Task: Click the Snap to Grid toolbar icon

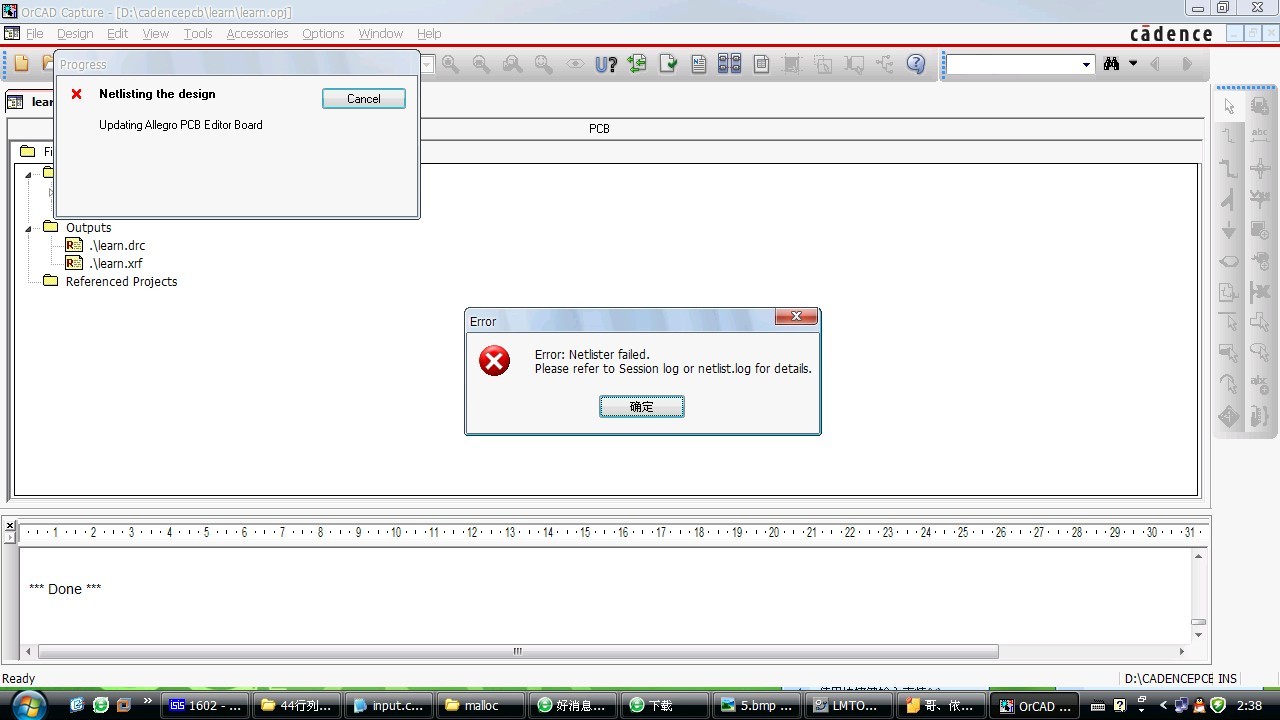Action: 792,64
